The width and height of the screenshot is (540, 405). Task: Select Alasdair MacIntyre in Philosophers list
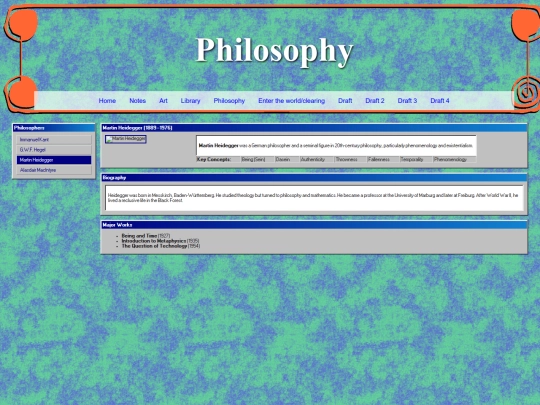coord(54,170)
